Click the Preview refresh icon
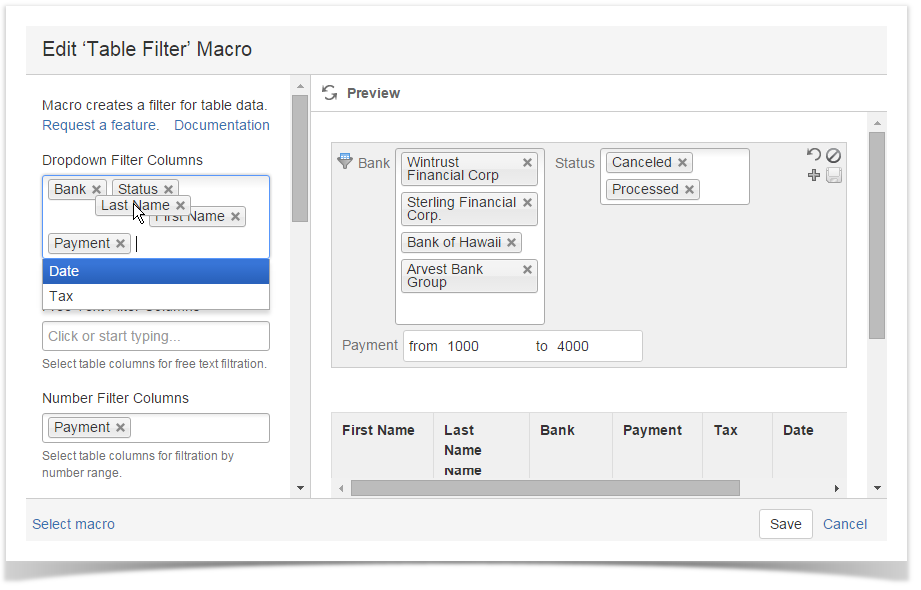This screenshot has width=921, height=590. 329,93
